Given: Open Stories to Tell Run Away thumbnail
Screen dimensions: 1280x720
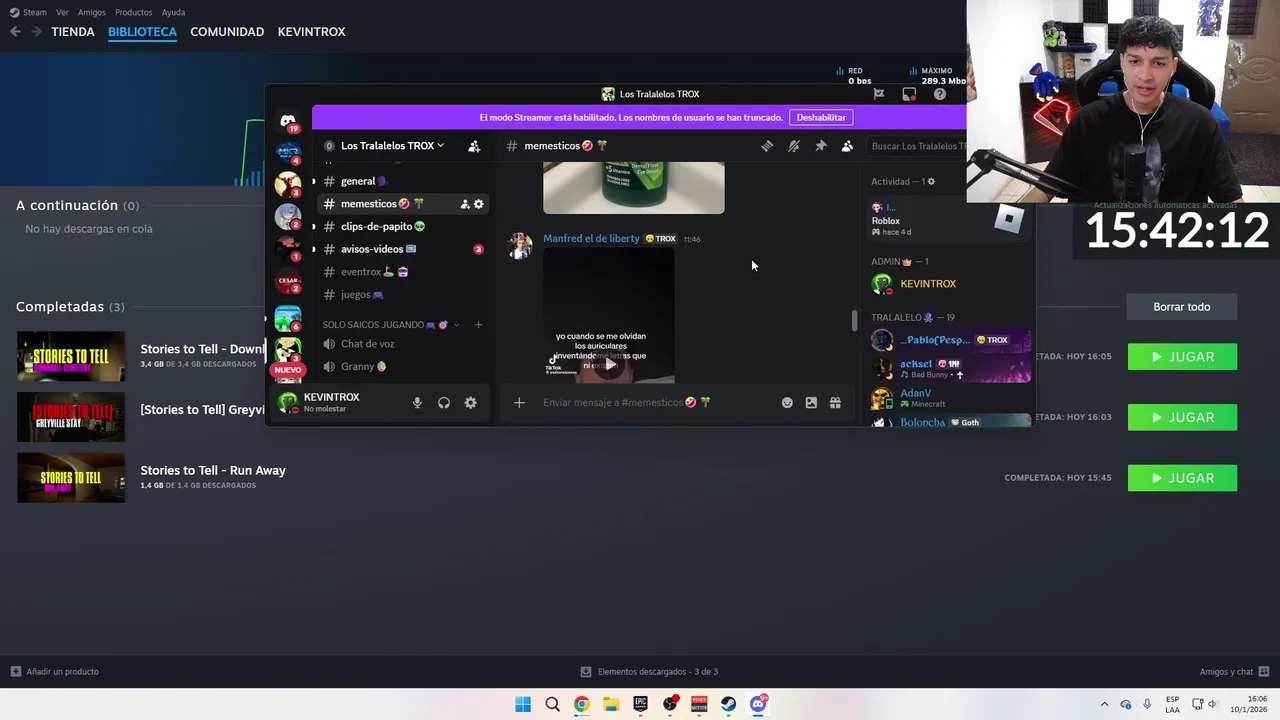Looking at the screenshot, I should point(71,478).
